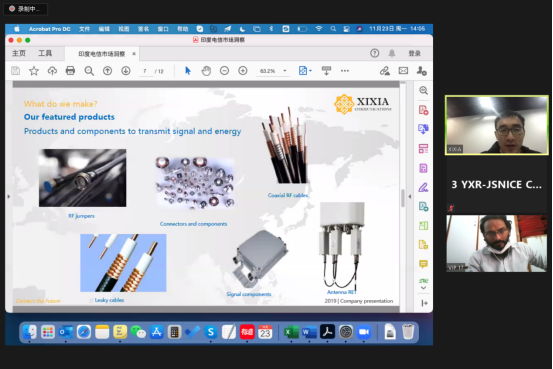Go to previous page with up arrow
The width and height of the screenshot is (553, 369).
[107, 71]
